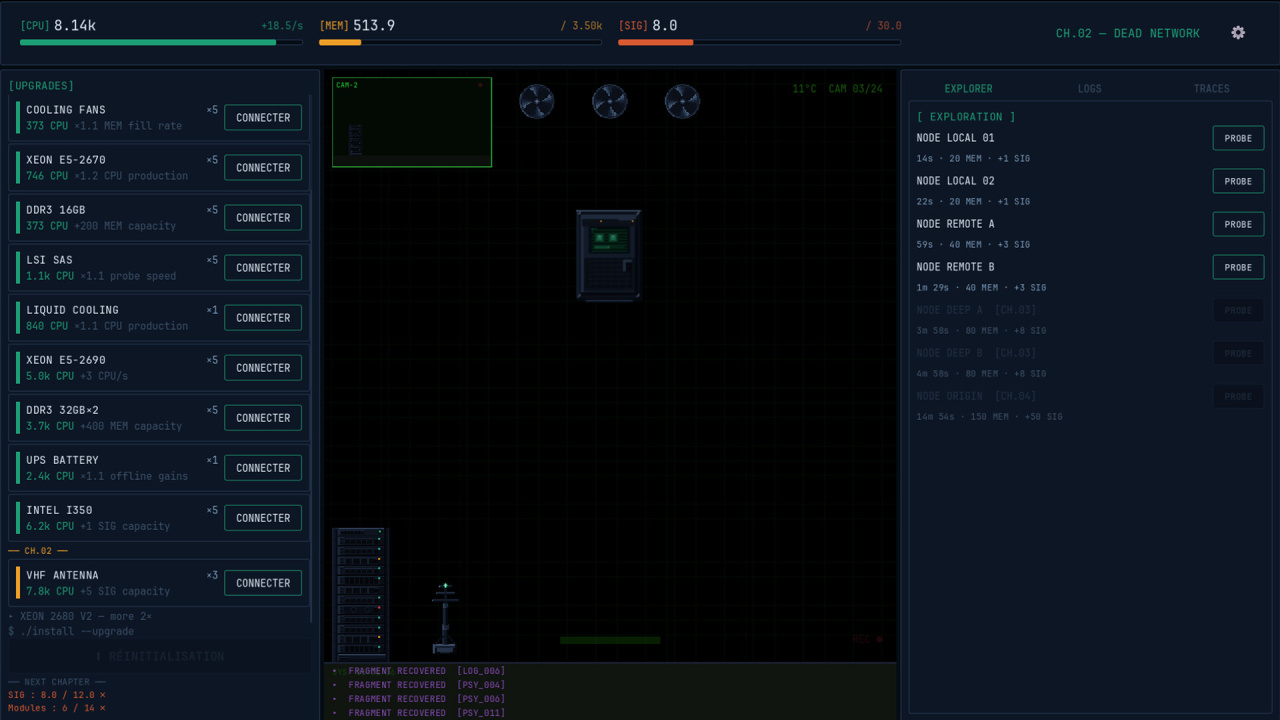This screenshot has width=1280, height=720.
Task: Click the Node Origin locked entry
Action: coord(1090,406)
